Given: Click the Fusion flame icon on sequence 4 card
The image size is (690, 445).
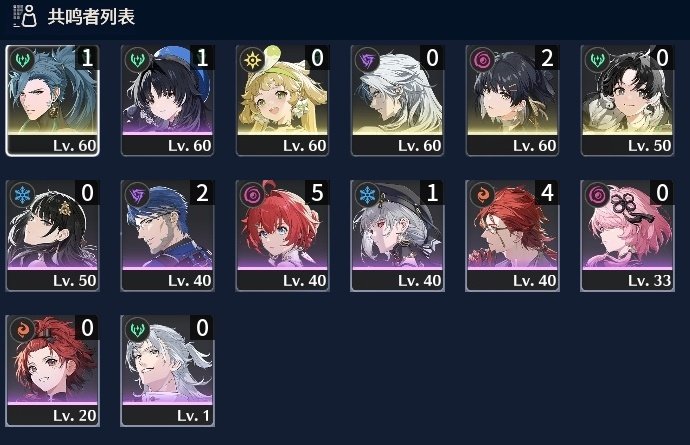Looking at the screenshot, I should 483,195.
